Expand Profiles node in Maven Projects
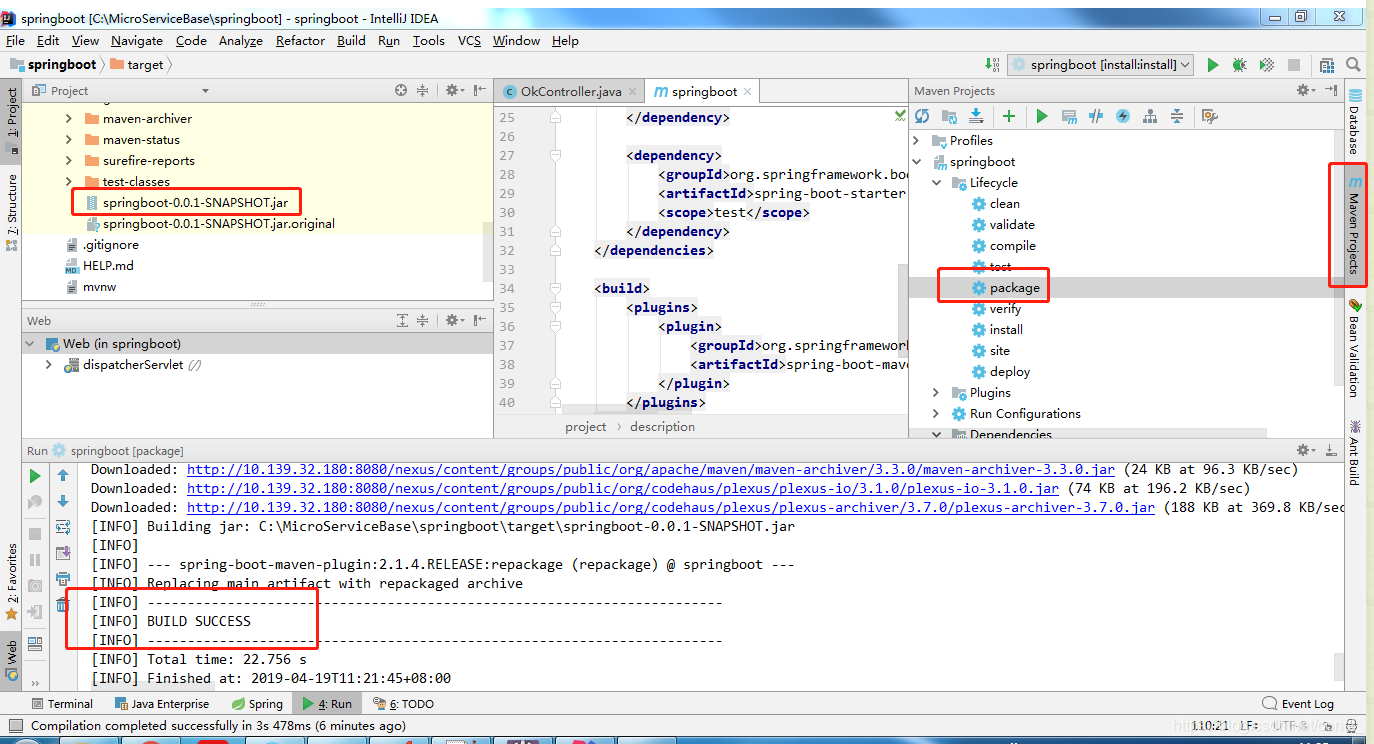1374x744 pixels. tap(916, 140)
